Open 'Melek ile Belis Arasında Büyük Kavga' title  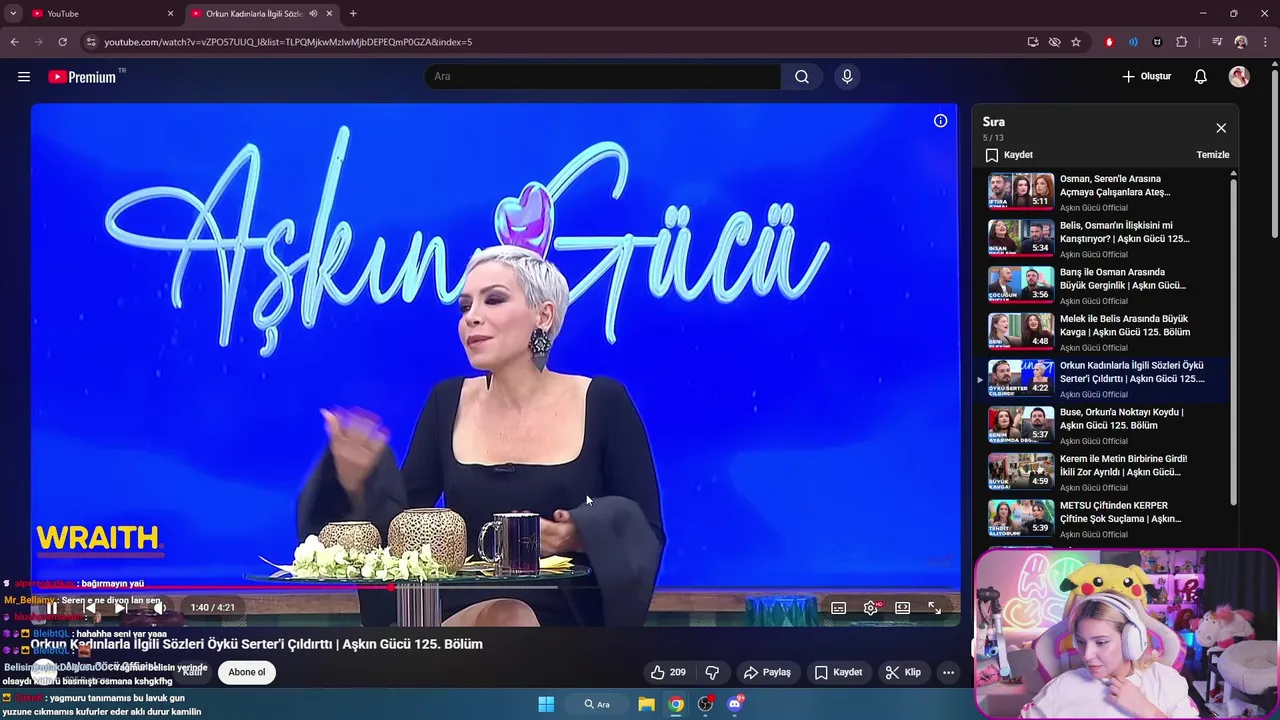(1124, 325)
